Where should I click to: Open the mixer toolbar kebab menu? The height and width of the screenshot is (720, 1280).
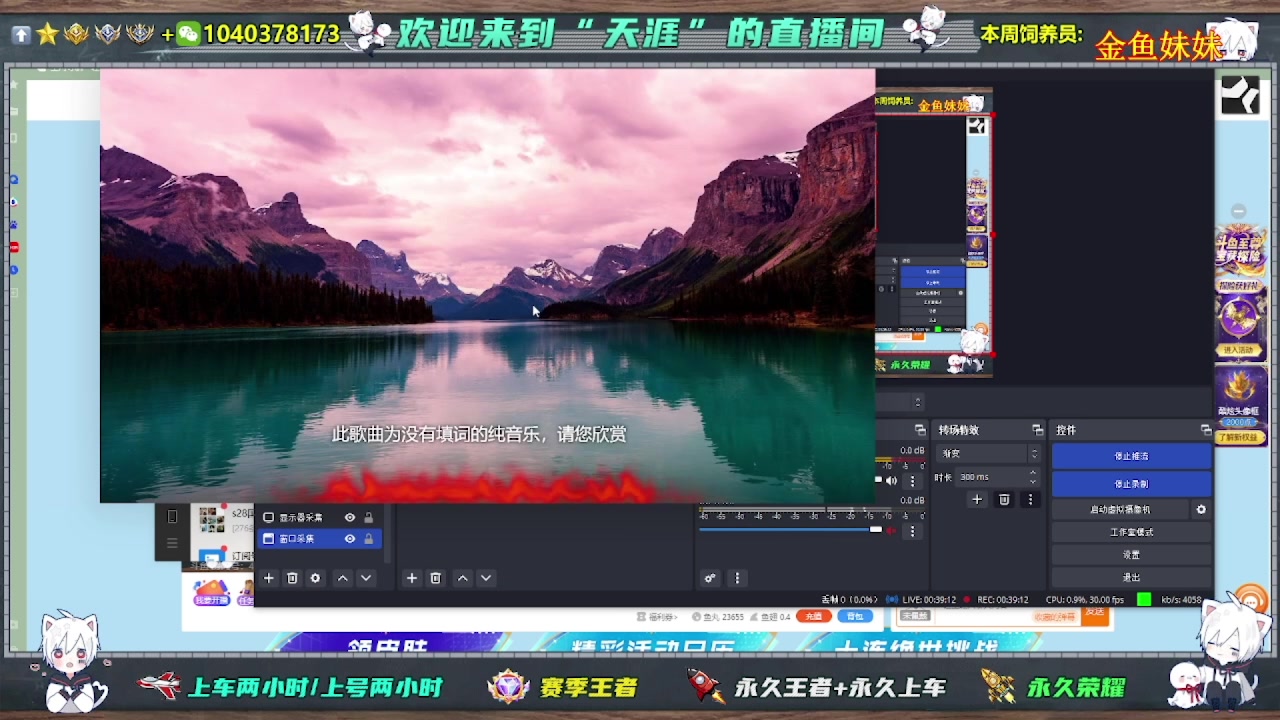click(737, 578)
